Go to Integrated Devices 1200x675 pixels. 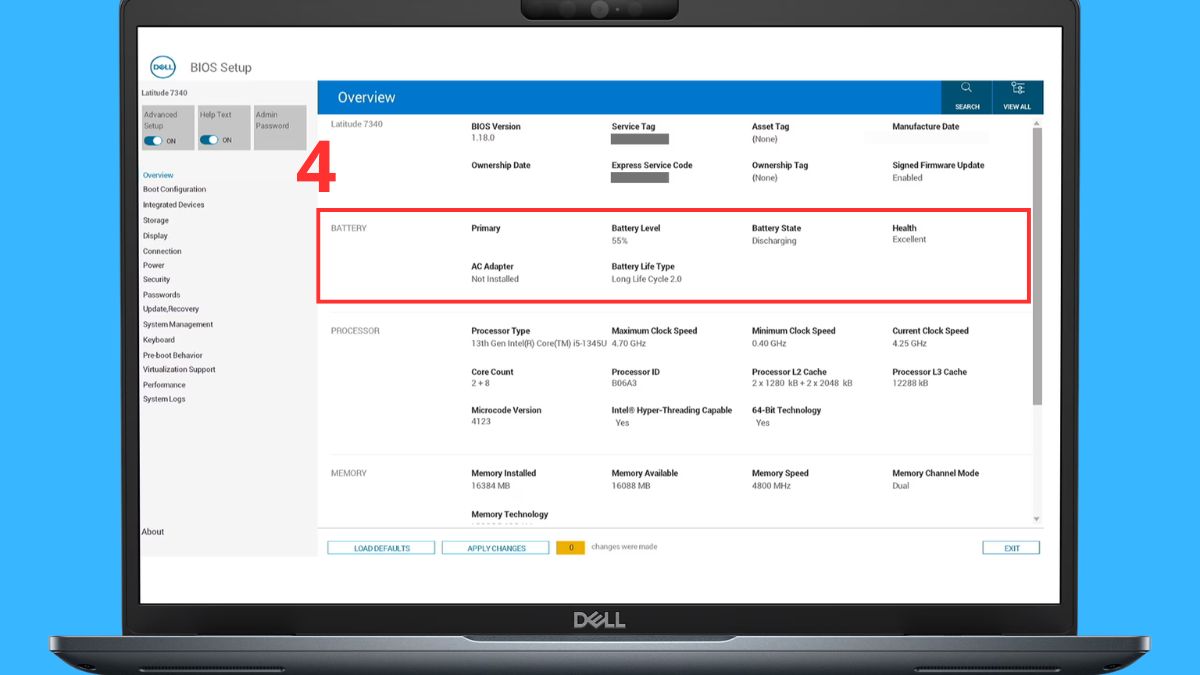pyautogui.click(x=173, y=205)
